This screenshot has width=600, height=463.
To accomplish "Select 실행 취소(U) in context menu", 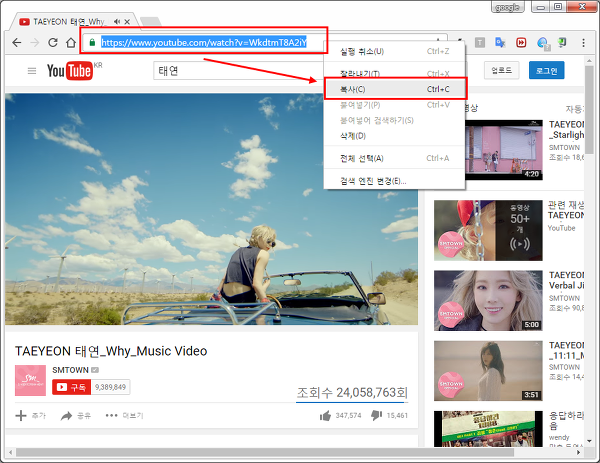I will 395,52.
